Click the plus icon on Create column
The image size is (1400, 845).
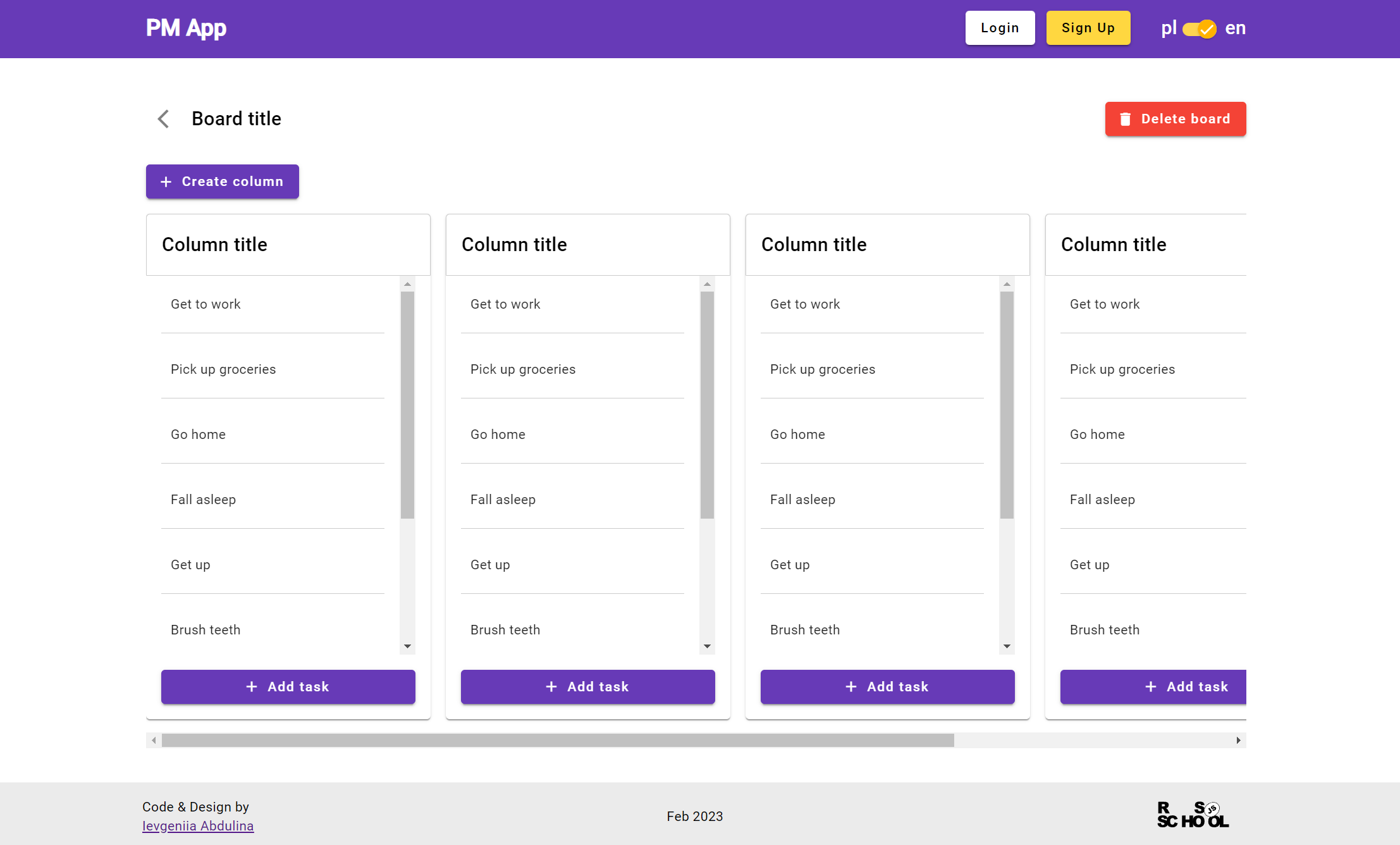[166, 182]
